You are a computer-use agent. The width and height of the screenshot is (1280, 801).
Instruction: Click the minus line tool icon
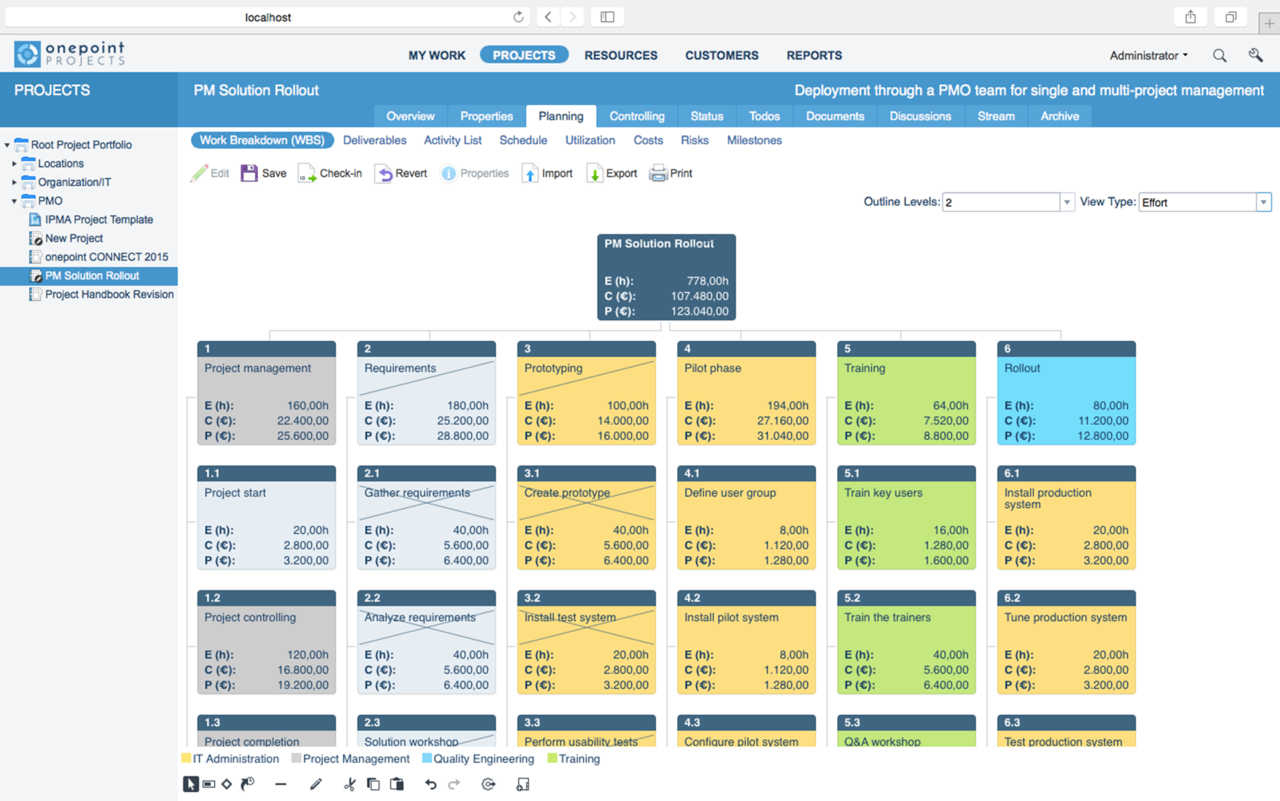click(x=281, y=784)
